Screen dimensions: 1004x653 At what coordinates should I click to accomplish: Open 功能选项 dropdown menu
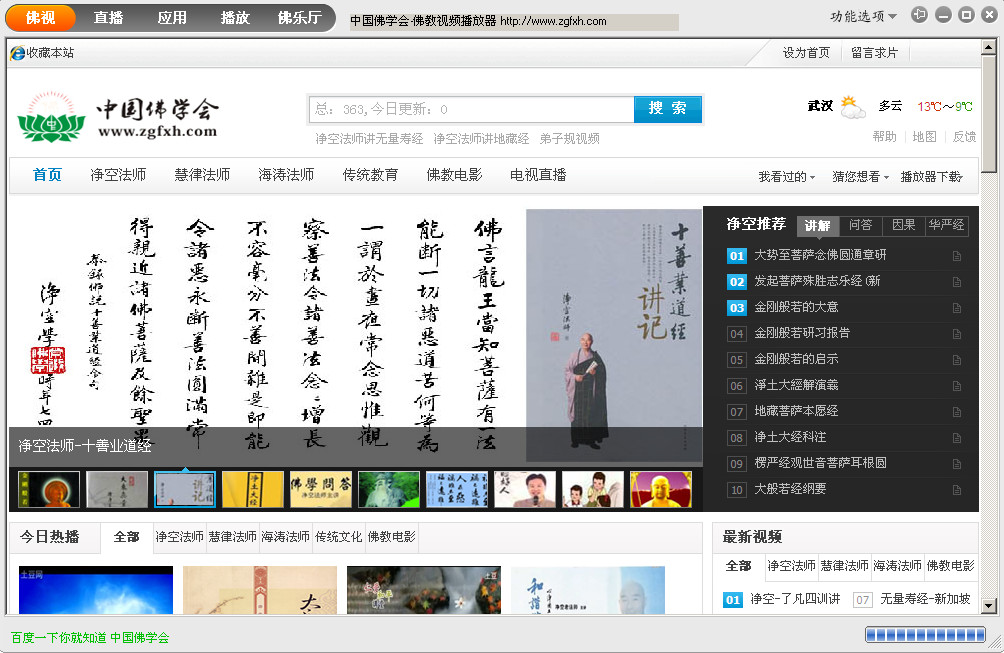(863, 16)
